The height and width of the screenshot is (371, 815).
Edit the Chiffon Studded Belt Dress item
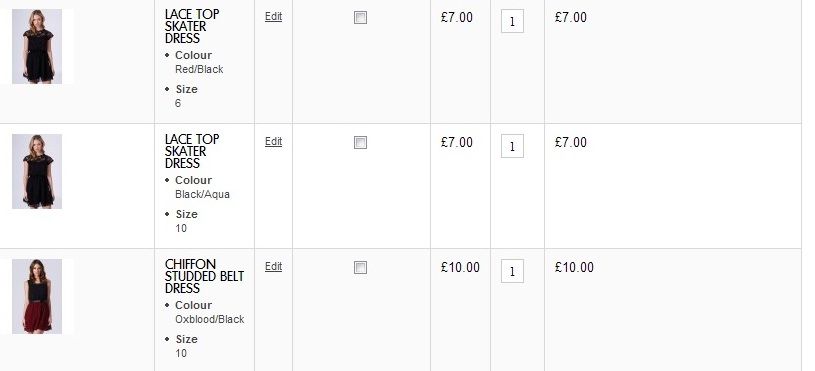[x=273, y=267]
